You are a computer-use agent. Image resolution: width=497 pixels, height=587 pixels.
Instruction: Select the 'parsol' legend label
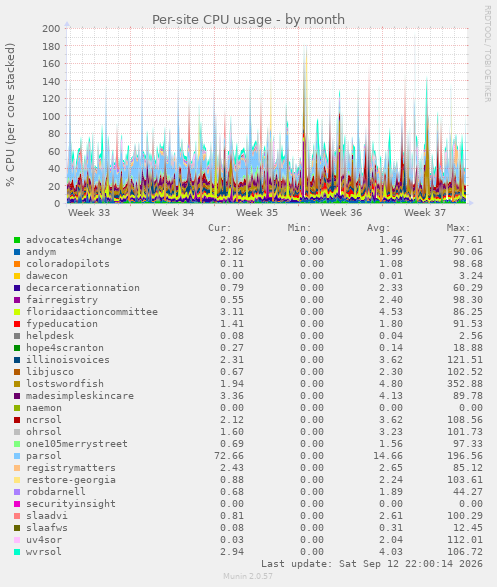(44, 456)
